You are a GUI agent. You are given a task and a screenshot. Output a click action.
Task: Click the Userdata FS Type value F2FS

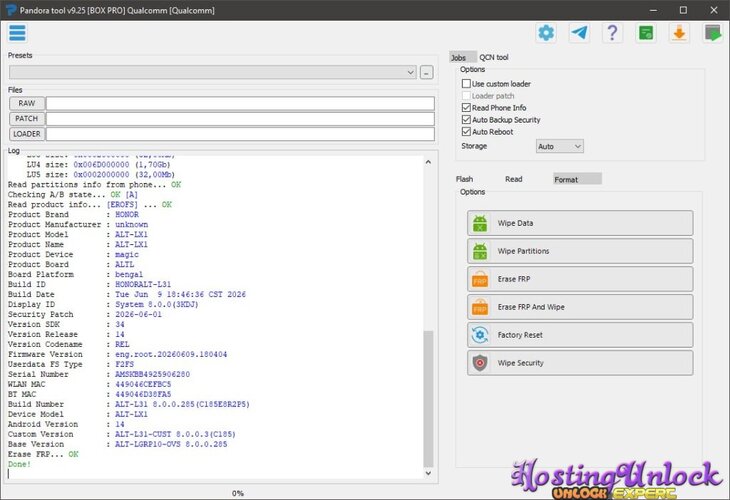pyautogui.click(x=124, y=364)
